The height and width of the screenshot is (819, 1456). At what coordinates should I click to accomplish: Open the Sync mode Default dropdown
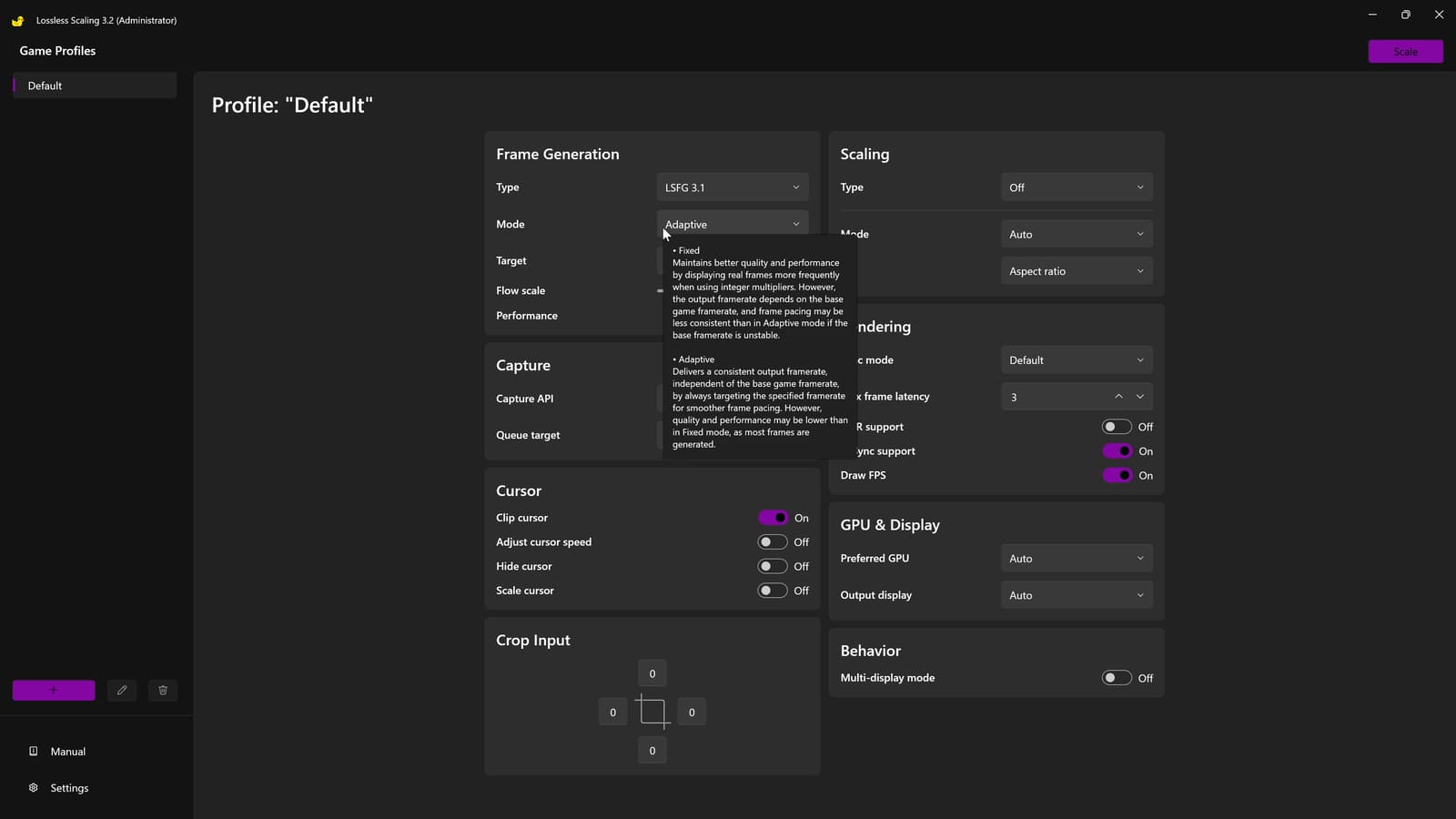pos(1077,360)
